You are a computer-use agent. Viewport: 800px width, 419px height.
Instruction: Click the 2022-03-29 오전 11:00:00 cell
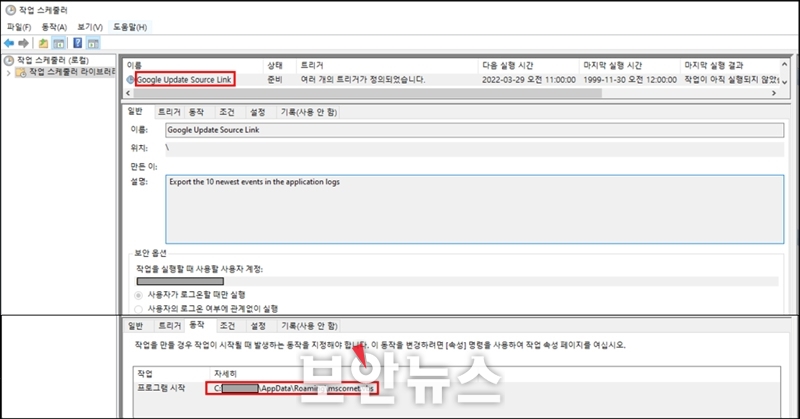529,80
